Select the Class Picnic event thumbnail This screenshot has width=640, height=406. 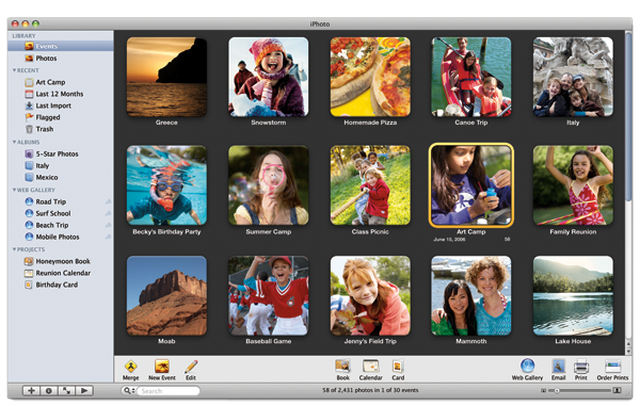point(370,185)
